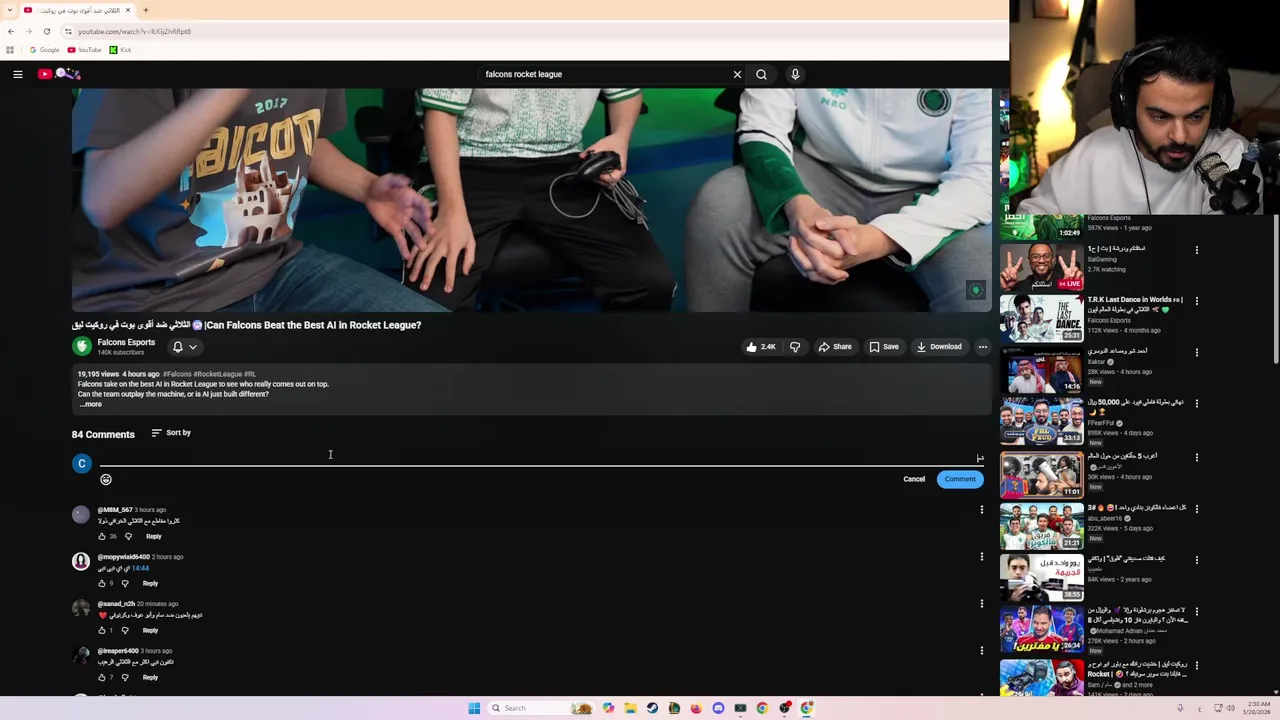Open the LIVE SaliGaming suggested video thumbnail
This screenshot has height=720, width=1280.
click(1041, 267)
